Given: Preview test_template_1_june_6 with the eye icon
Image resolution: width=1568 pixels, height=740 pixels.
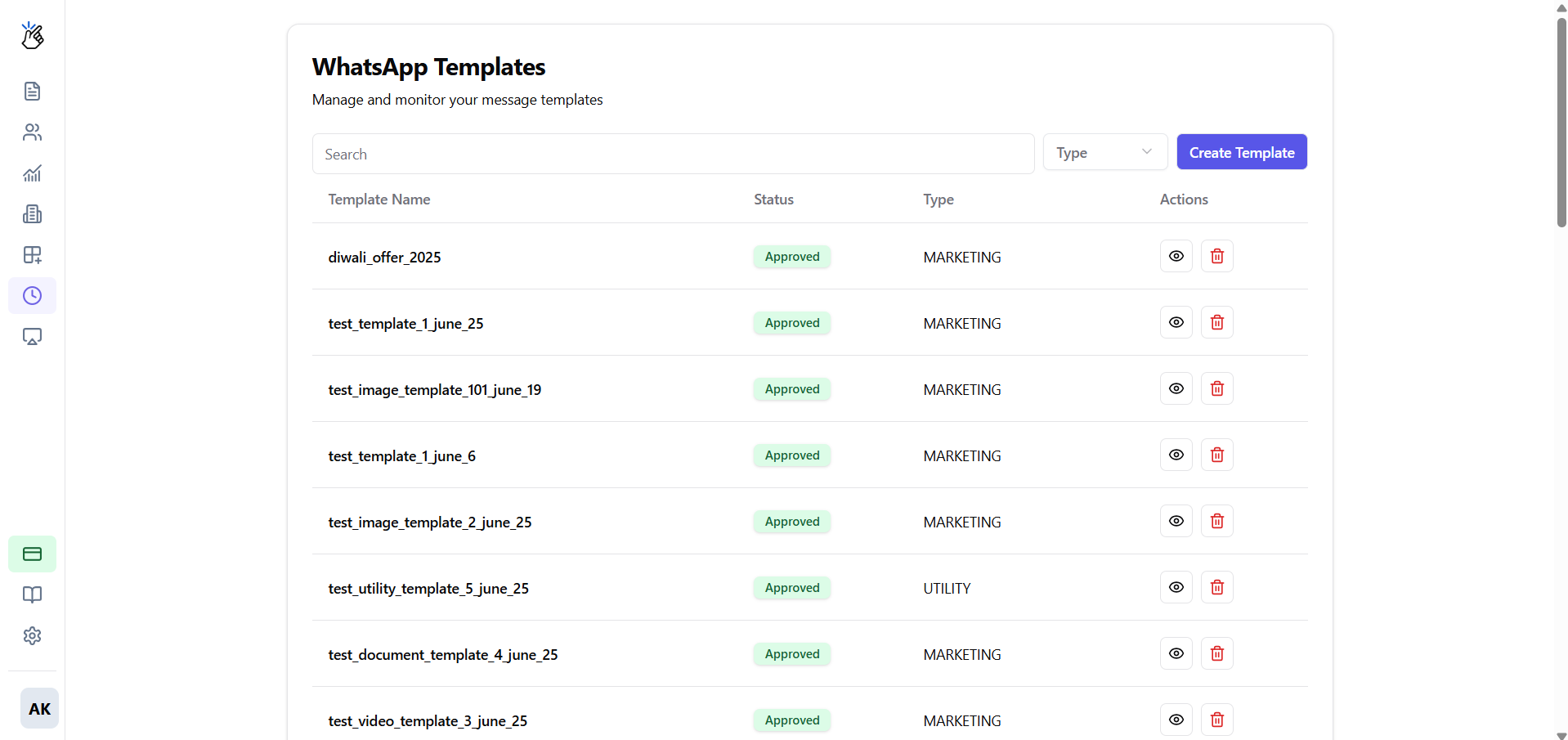Looking at the screenshot, I should (x=1176, y=455).
